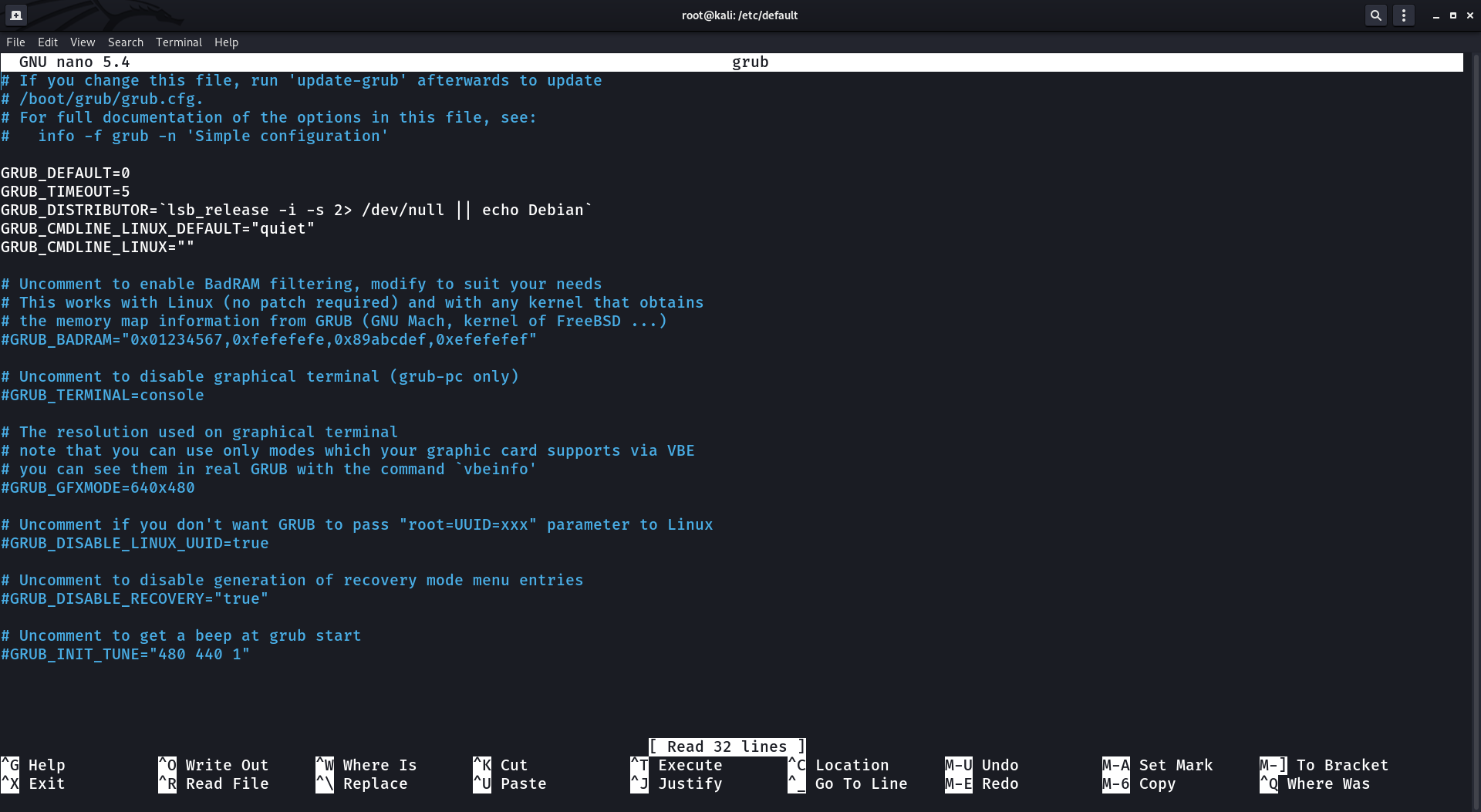Screen dimensions: 1481x812
Task: Click the Replace shortcut label
Action: (x=375, y=783)
